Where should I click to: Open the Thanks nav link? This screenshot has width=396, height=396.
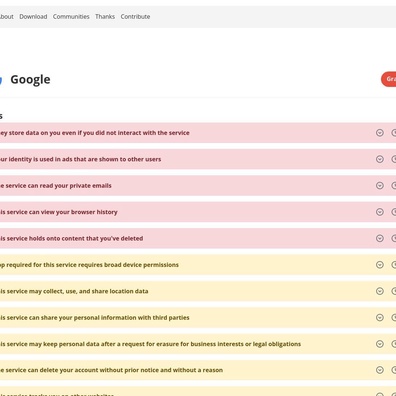click(x=105, y=17)
